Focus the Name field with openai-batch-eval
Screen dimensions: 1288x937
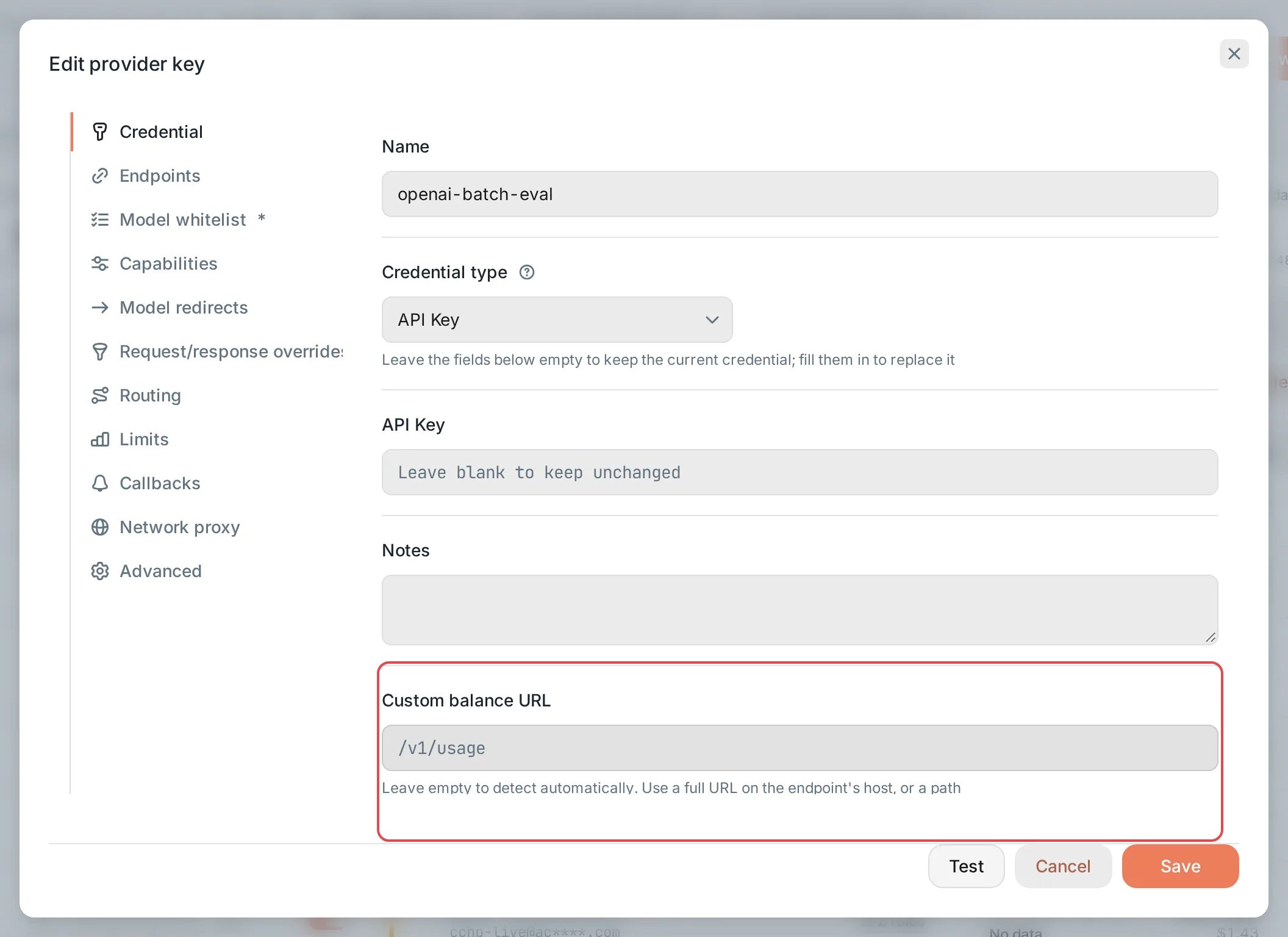pos(800,194)
